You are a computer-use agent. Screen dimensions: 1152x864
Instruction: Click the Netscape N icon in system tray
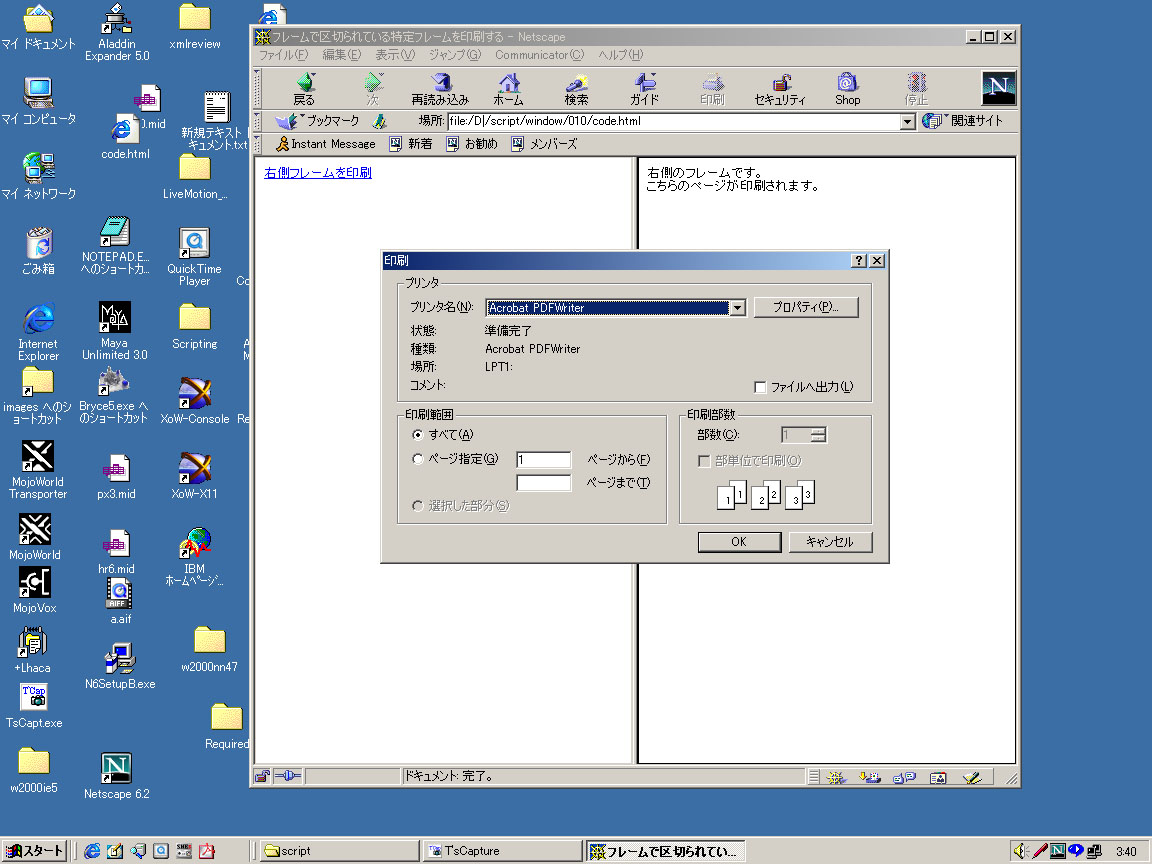(1057, 851)
